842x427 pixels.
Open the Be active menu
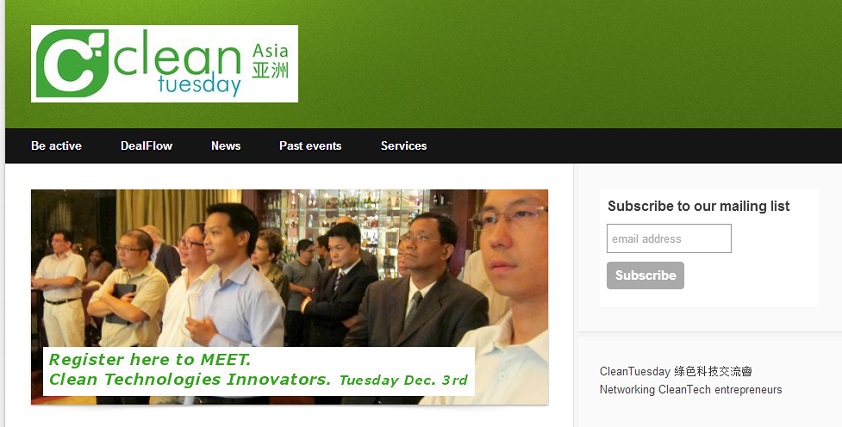(x=56, y=146)
